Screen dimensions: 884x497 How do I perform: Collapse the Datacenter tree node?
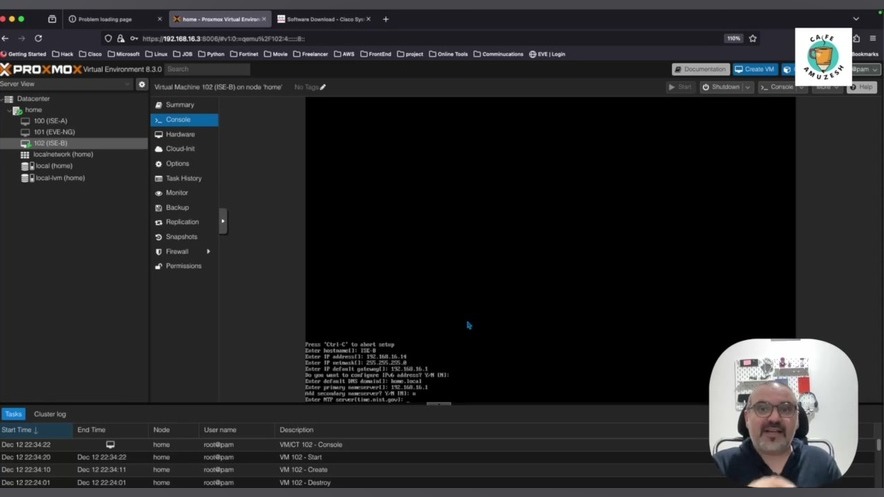(x=3, y=99)
